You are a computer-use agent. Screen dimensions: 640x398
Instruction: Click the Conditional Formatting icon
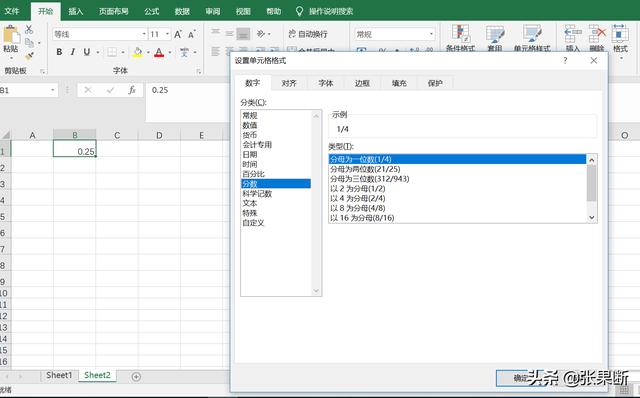tap(460, 38)
